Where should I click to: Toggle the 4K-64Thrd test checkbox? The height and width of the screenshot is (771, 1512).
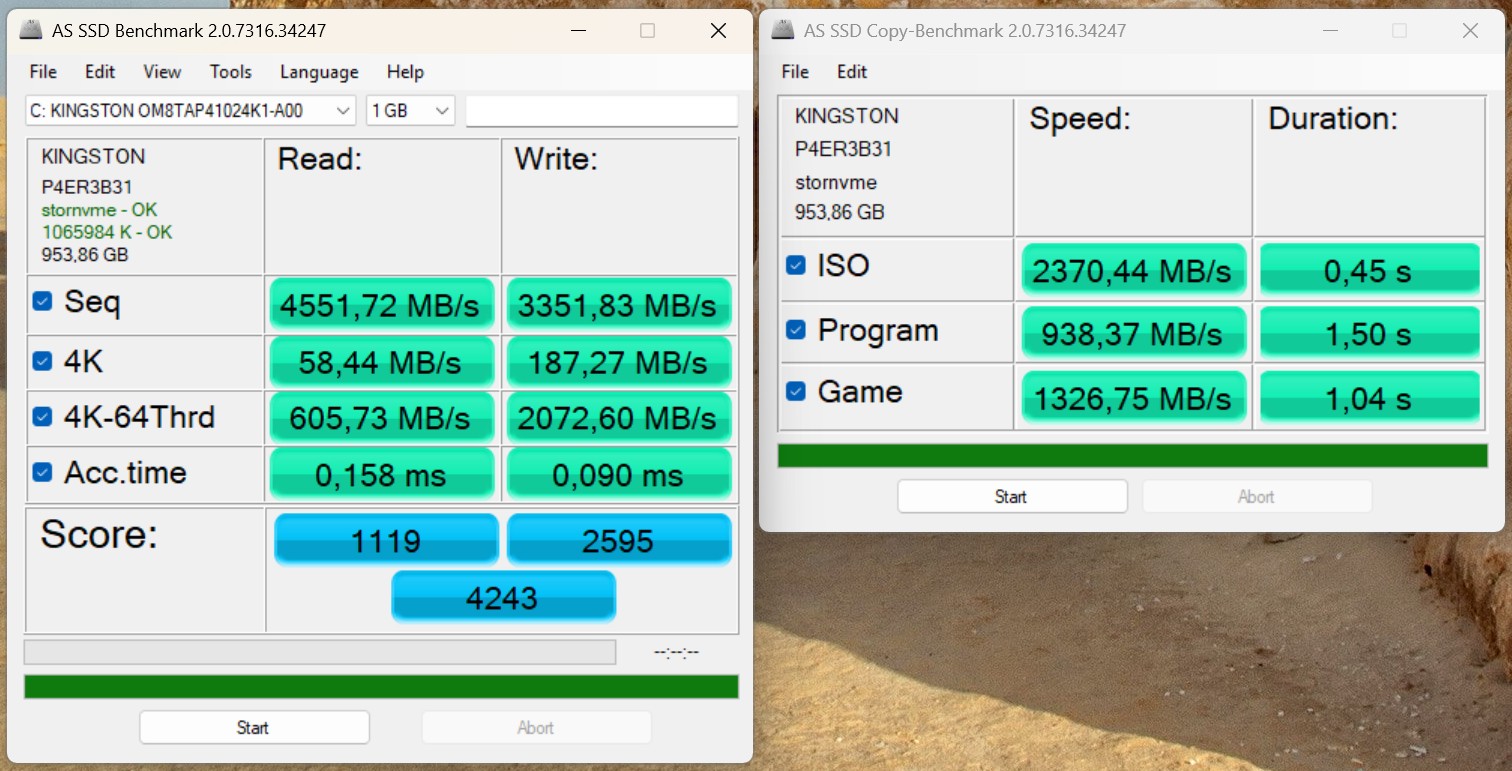42,416
